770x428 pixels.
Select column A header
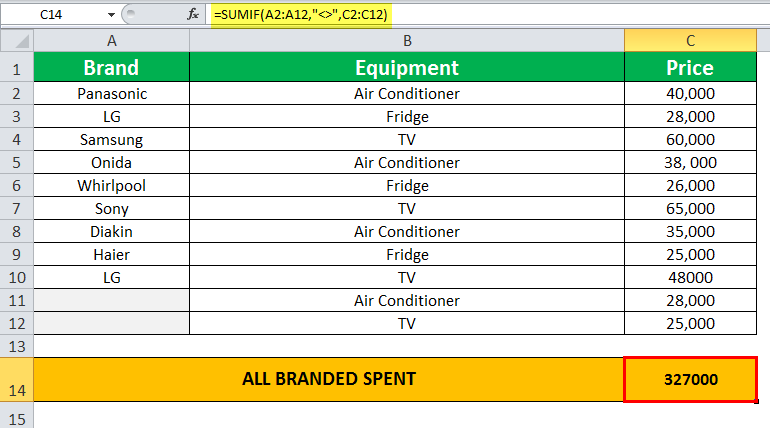tap(111, 41)
